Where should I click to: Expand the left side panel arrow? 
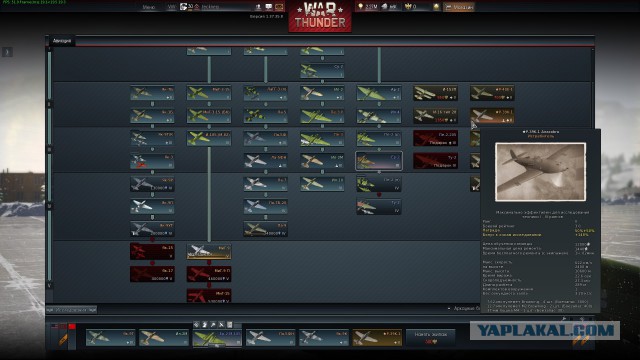pos(7,52)
